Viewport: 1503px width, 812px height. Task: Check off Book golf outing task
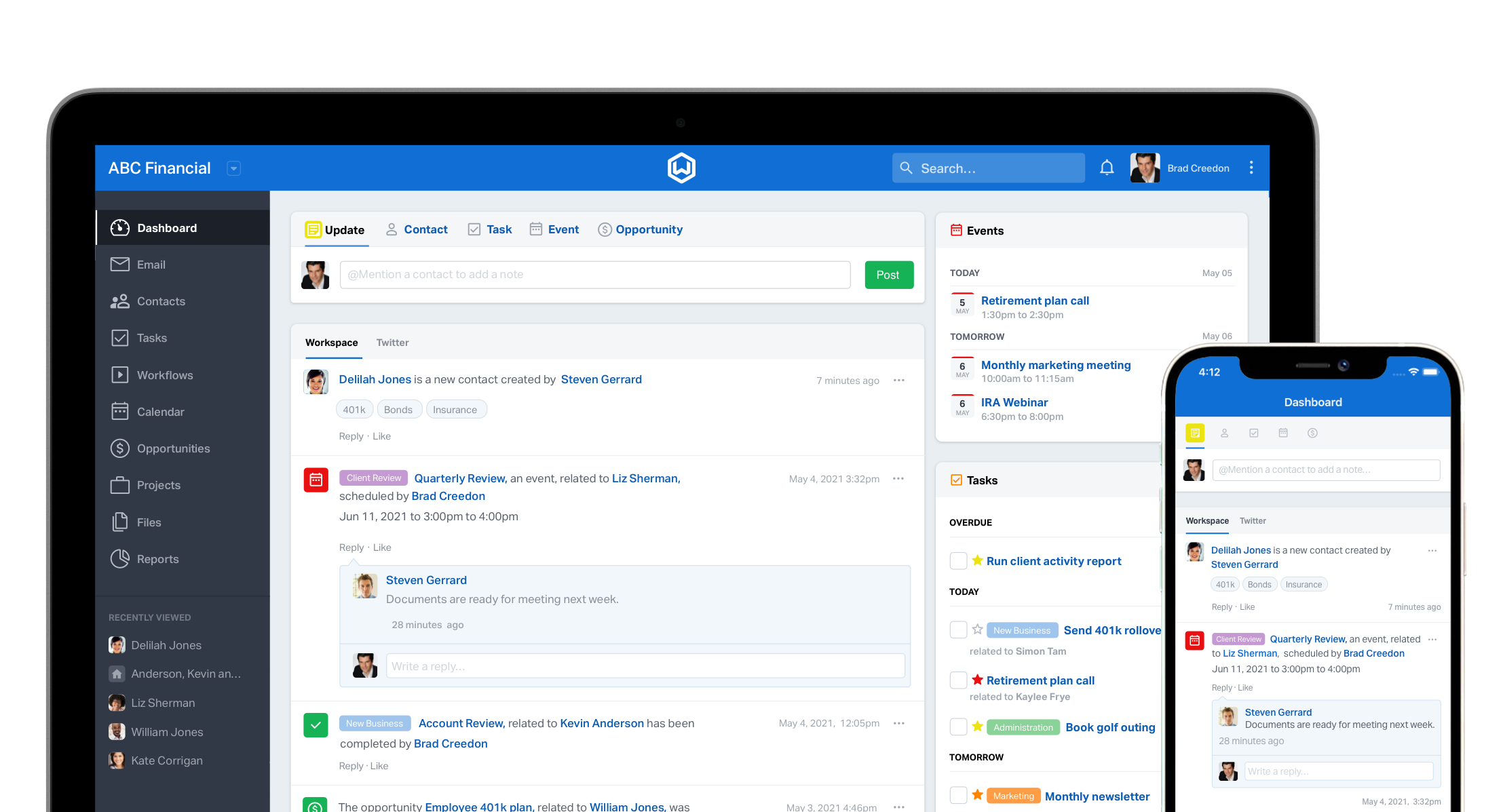click(x=958, y=727)
